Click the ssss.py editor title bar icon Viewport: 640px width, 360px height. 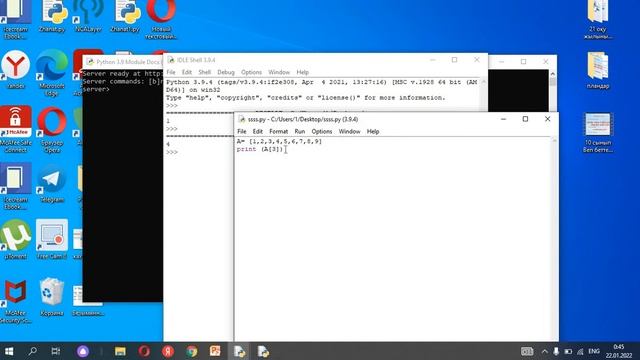click(x=242, y=119)
